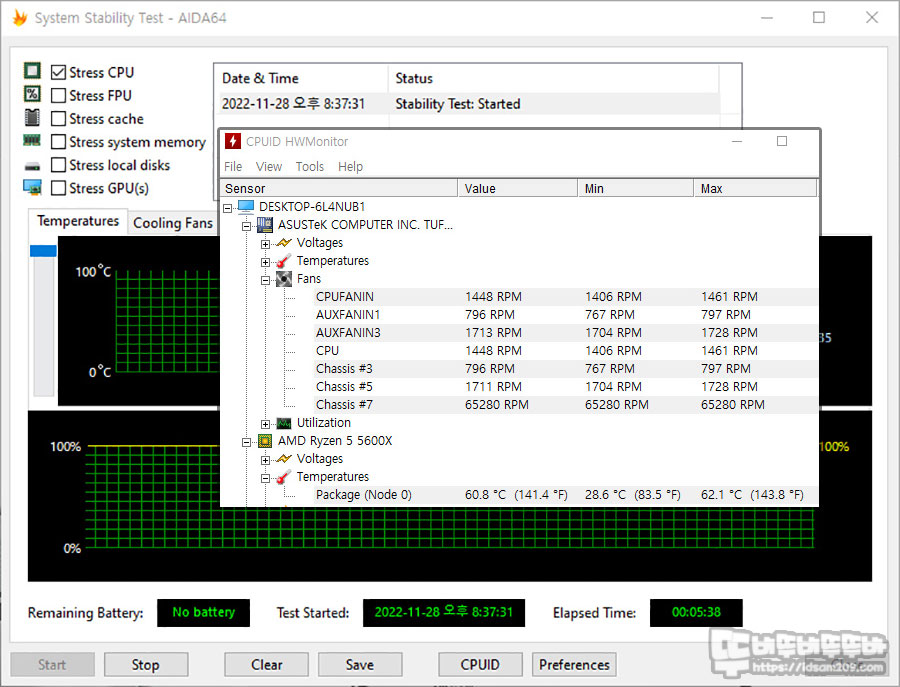Select the Chassis #3 fan row
900x687 pixels.
tap(565, 368)
